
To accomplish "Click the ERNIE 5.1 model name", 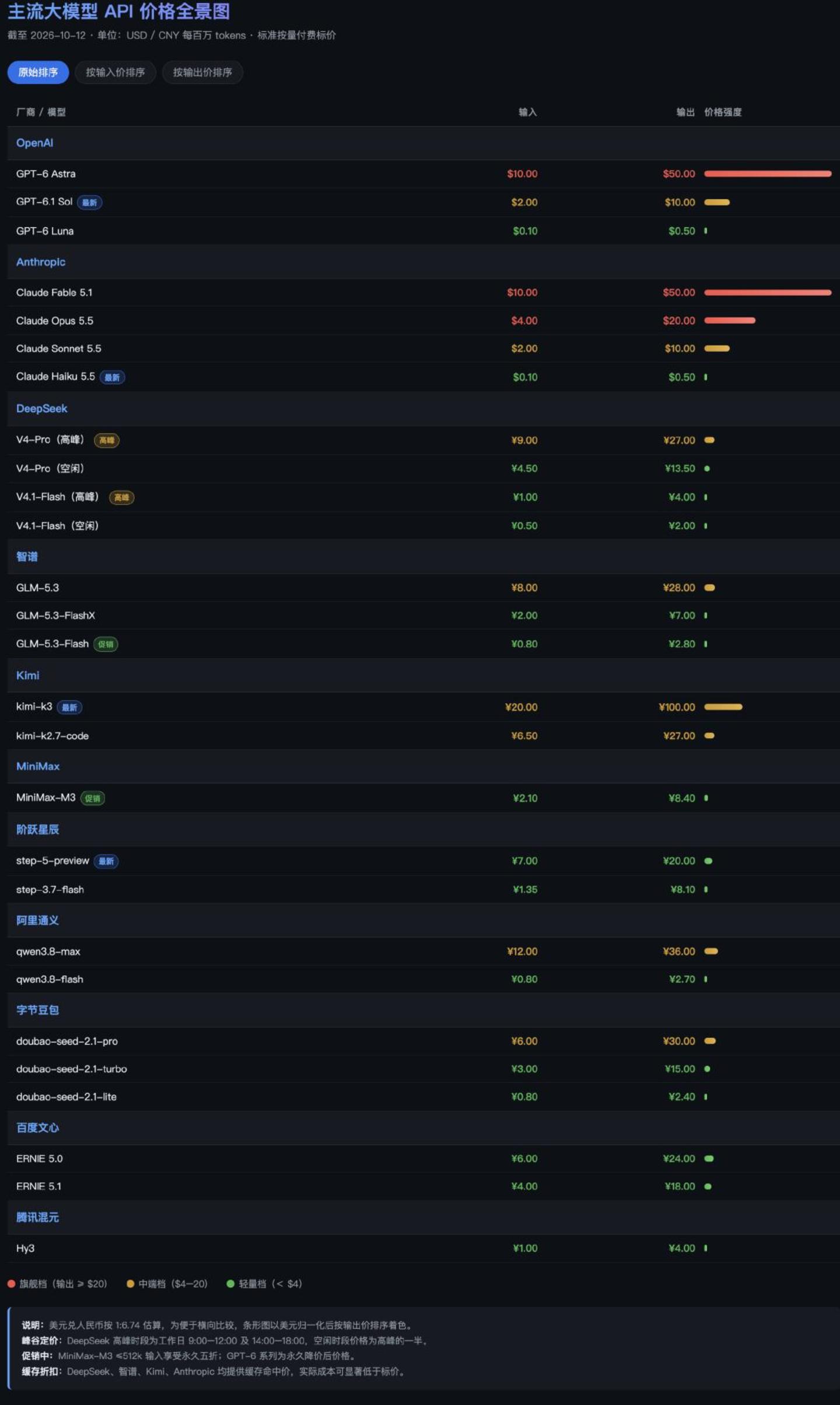I will [x=38, y=1186].
